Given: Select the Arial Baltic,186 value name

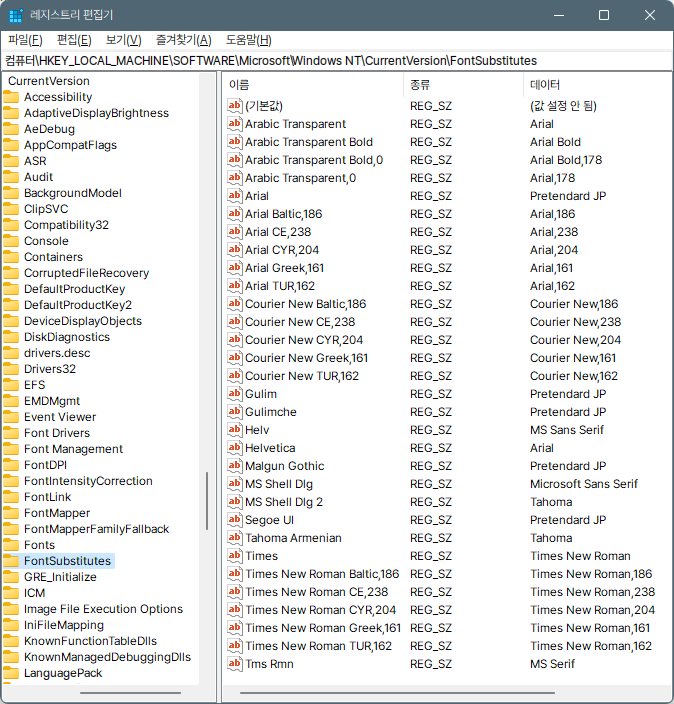Looking at the screenshot, I should coord(283,214).
